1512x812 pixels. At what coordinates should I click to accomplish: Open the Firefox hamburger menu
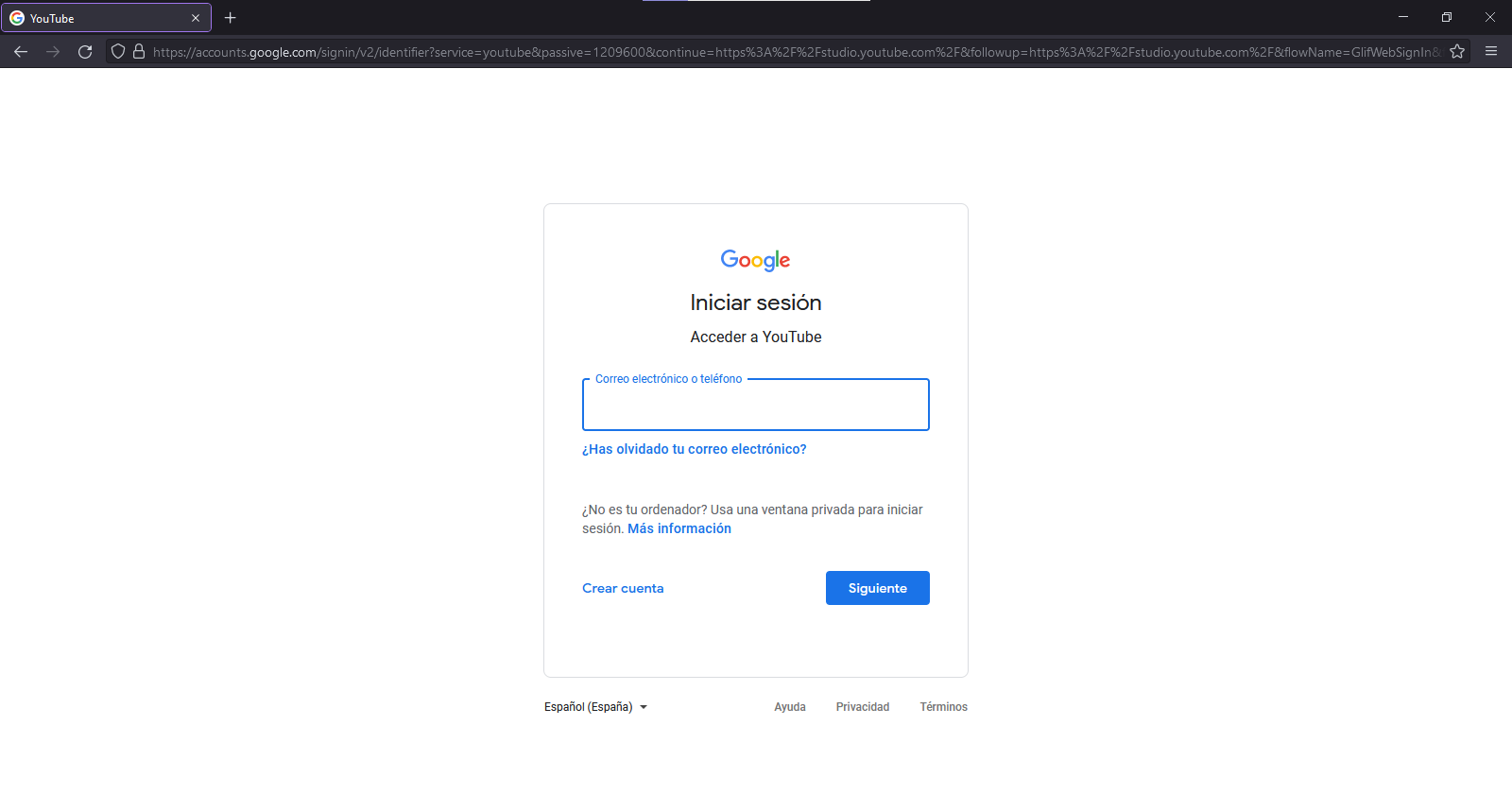(x=1493, y=52)
